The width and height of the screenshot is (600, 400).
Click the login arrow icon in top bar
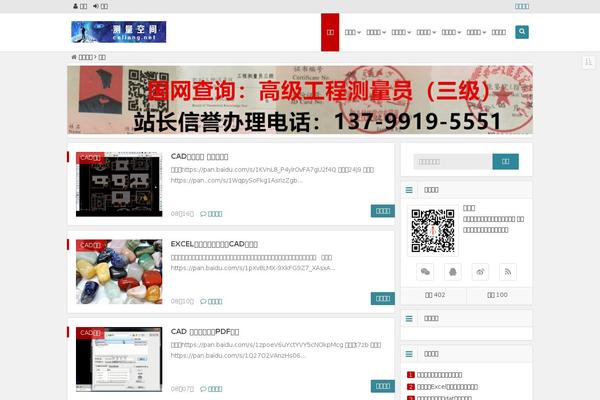(x=96, y=6)
